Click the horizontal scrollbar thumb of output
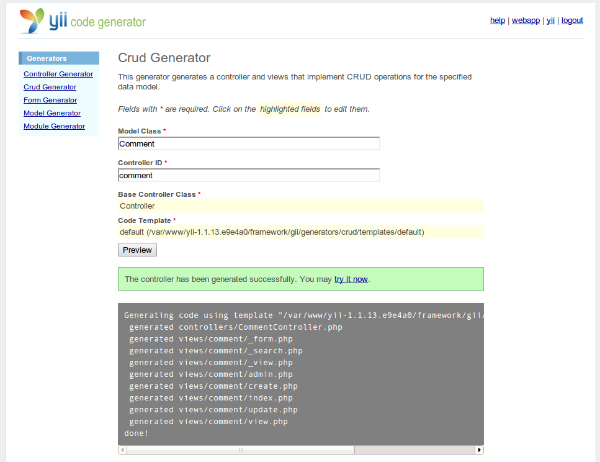This screenshot has height=462, width=600. point(240,450)
